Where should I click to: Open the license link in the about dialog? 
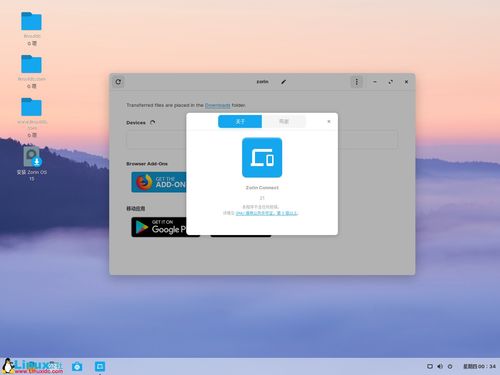click(x=267, y=213)
